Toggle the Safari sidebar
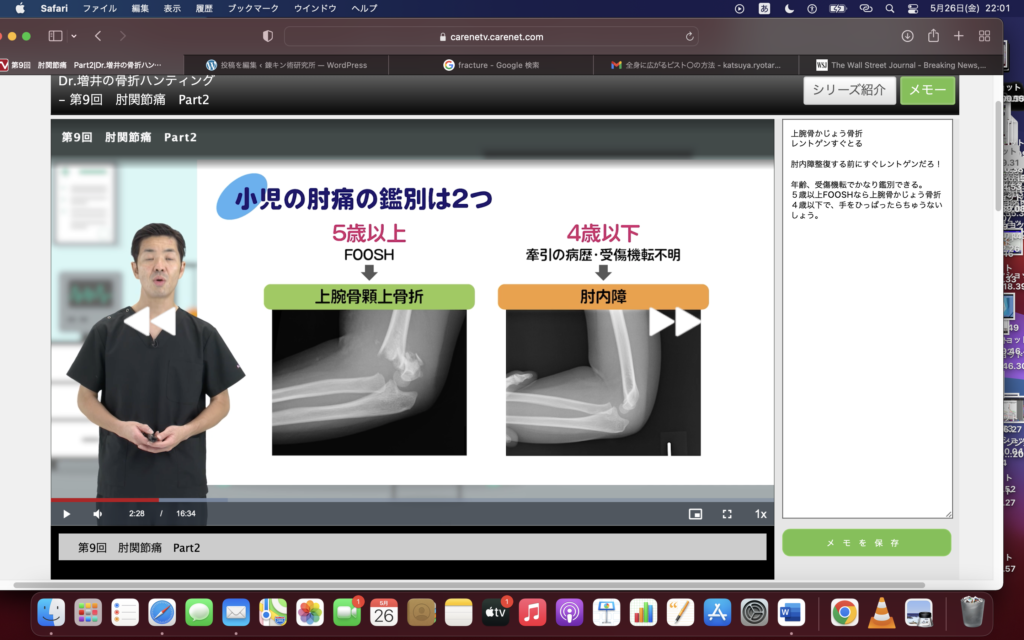This screenshot has width=1024, height=640. pos(54,35)
